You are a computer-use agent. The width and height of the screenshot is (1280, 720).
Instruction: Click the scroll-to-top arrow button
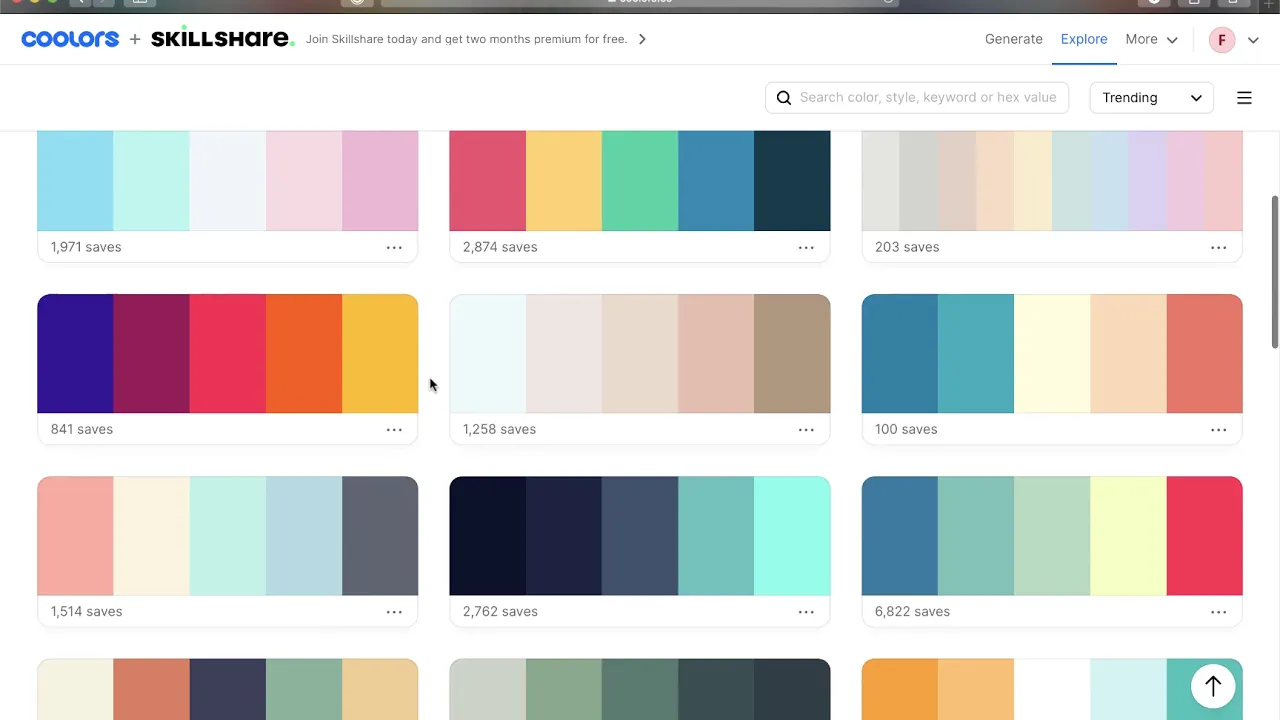coord(1213,686)
